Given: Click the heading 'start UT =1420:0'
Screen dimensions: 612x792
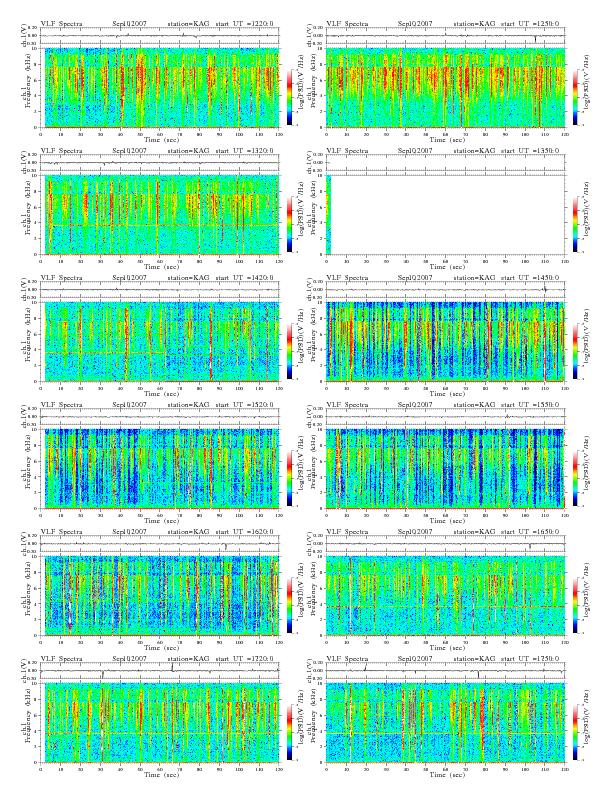Looking at the screenshot, I should (x=245, y=278).
